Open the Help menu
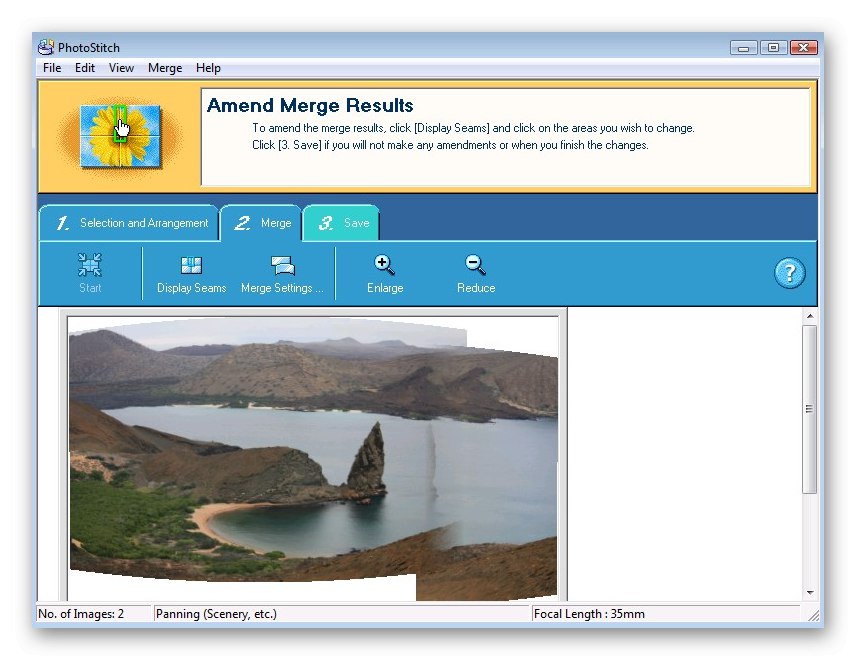856x660 pixels. [208, 68]
